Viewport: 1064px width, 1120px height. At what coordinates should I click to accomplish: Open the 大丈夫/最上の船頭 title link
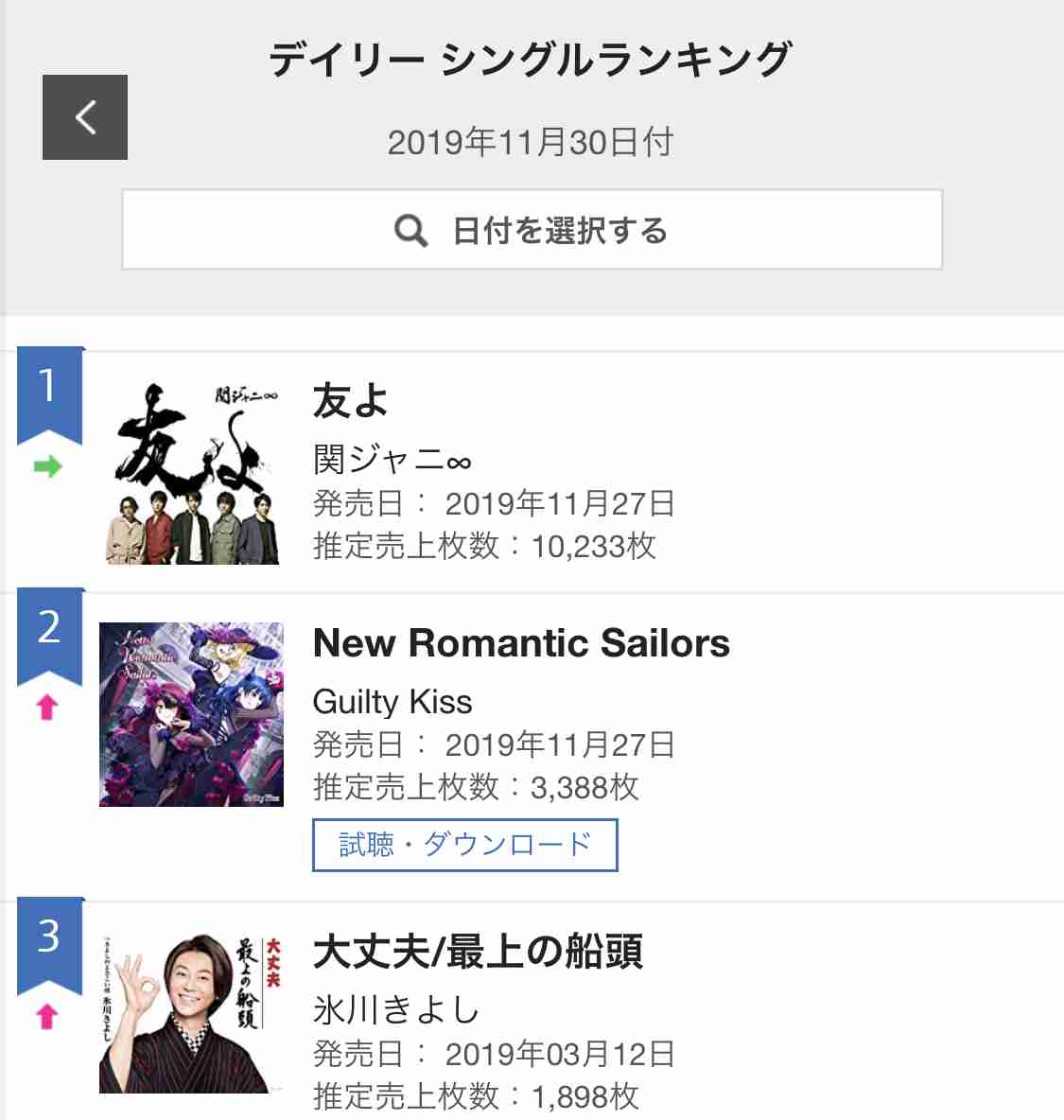tap(478, 952)
